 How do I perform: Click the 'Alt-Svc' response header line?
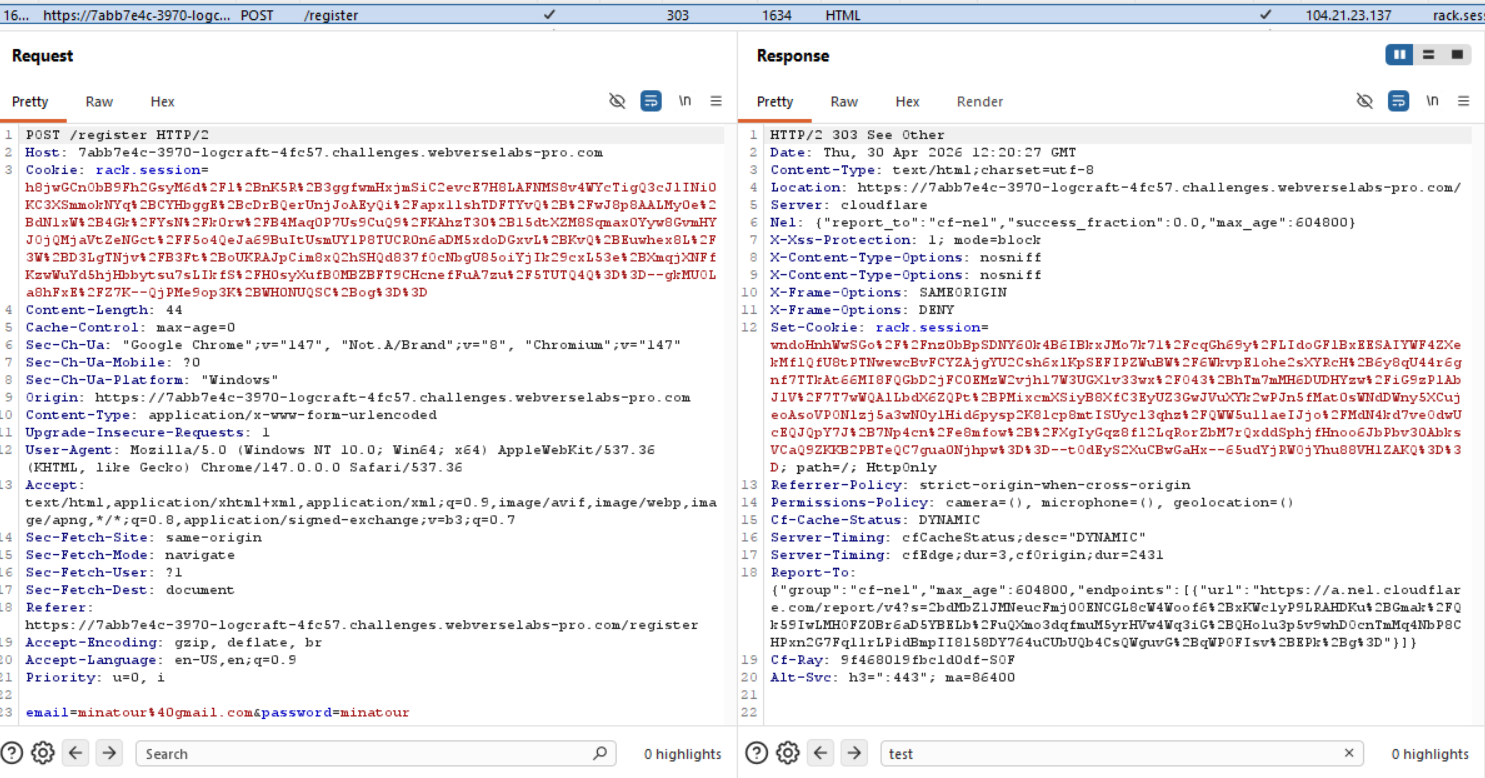(x=892, y=677)
